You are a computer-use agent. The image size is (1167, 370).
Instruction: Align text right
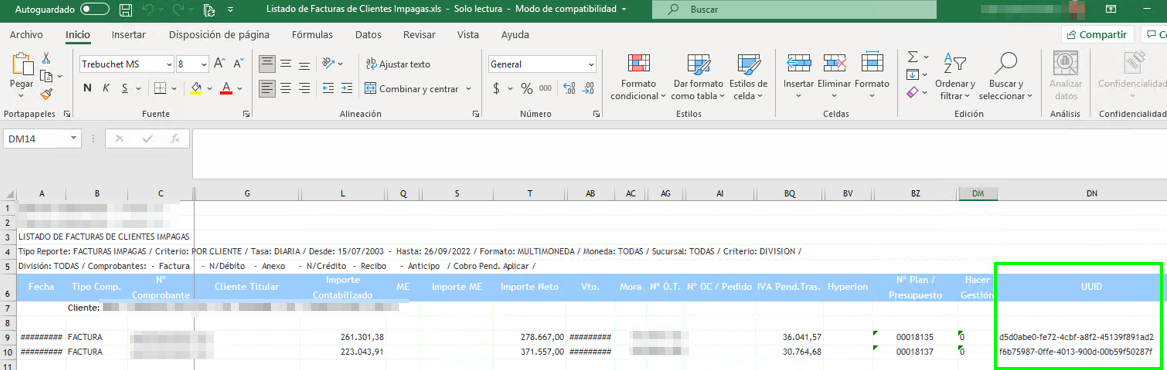coord(304,89)
